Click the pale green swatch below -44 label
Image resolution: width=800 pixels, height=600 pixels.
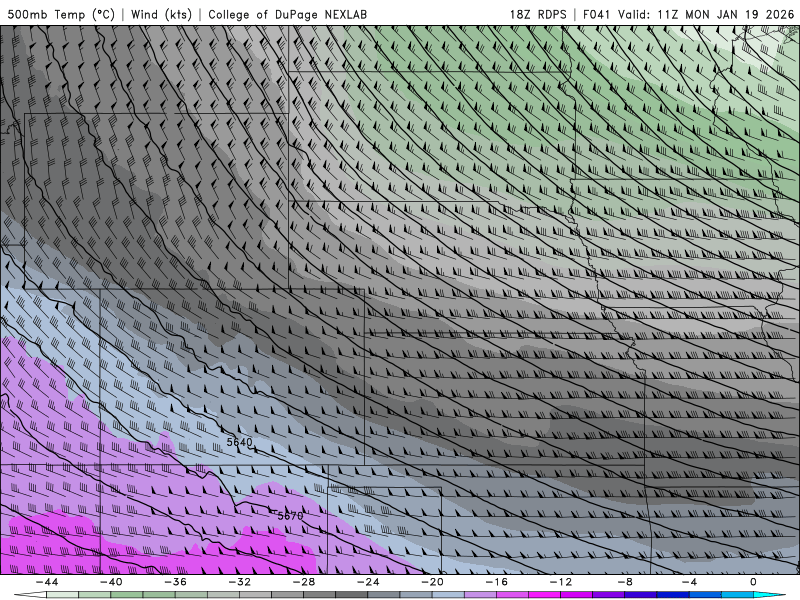pos(62,595)
